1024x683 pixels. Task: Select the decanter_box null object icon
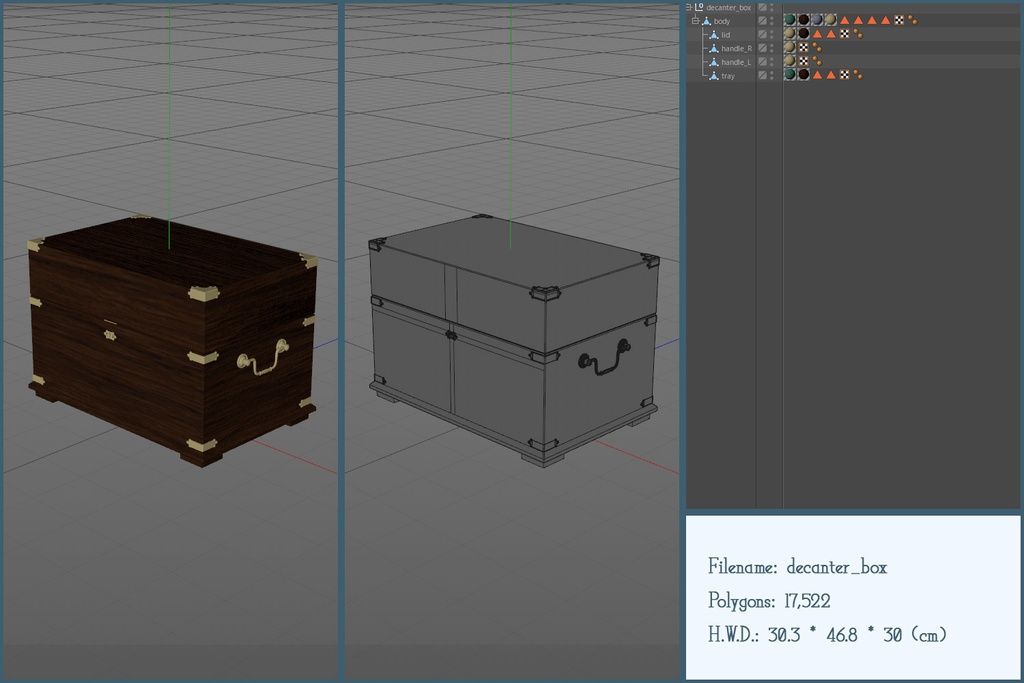[x=699, y=7]
